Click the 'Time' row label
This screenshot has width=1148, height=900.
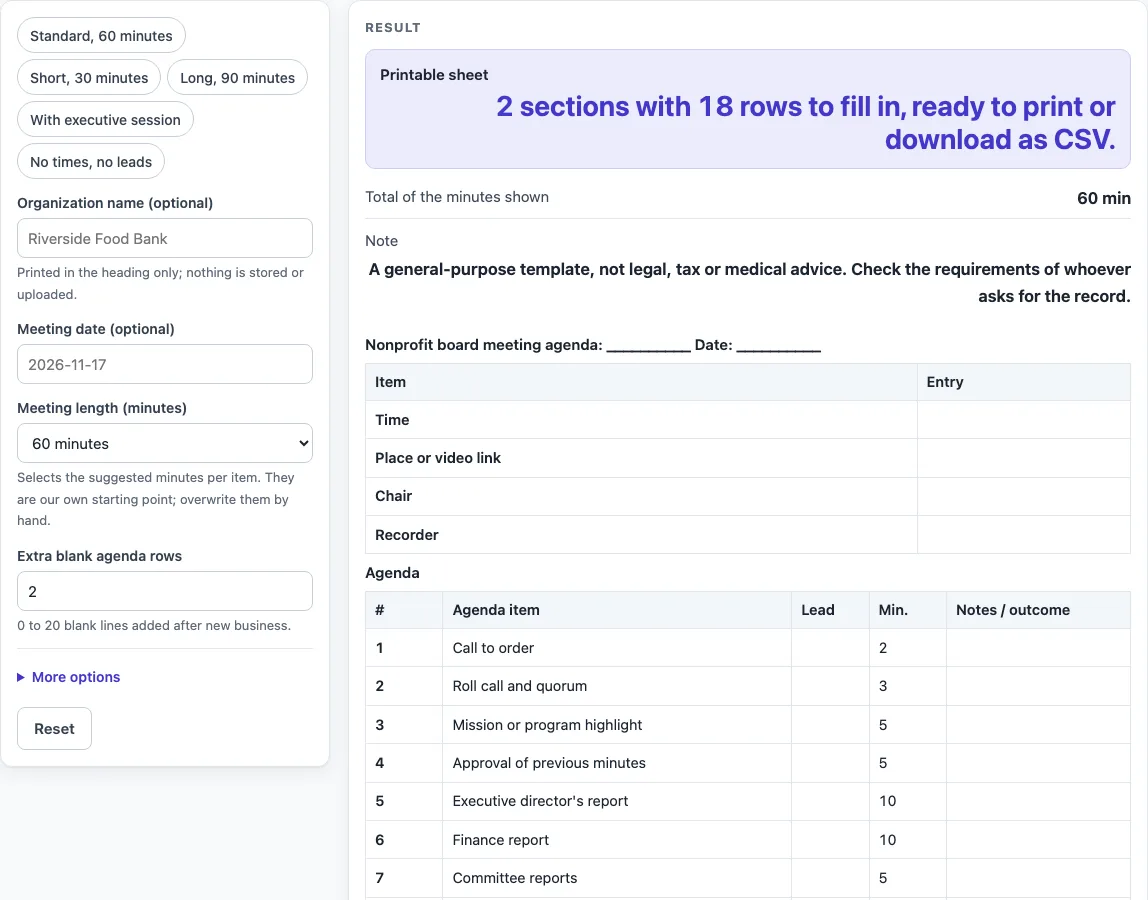[392, 420]
